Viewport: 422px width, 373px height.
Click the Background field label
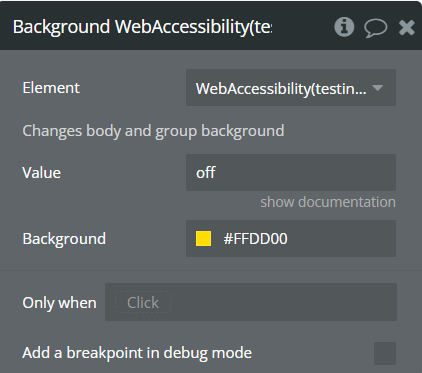[x=64, y=239]
